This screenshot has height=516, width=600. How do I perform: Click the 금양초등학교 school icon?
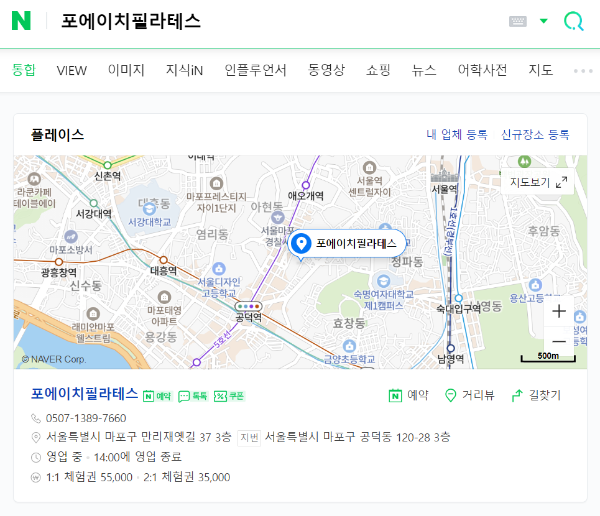tap(349, 346)
